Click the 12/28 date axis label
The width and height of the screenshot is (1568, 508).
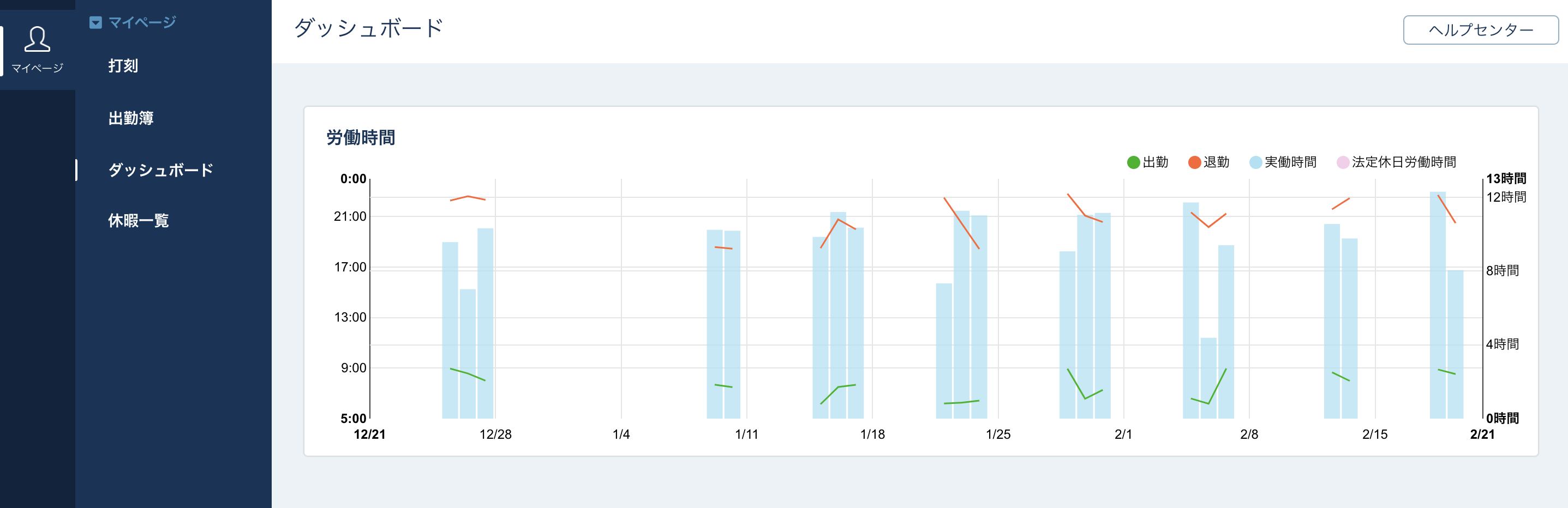[x=495, y=434]
